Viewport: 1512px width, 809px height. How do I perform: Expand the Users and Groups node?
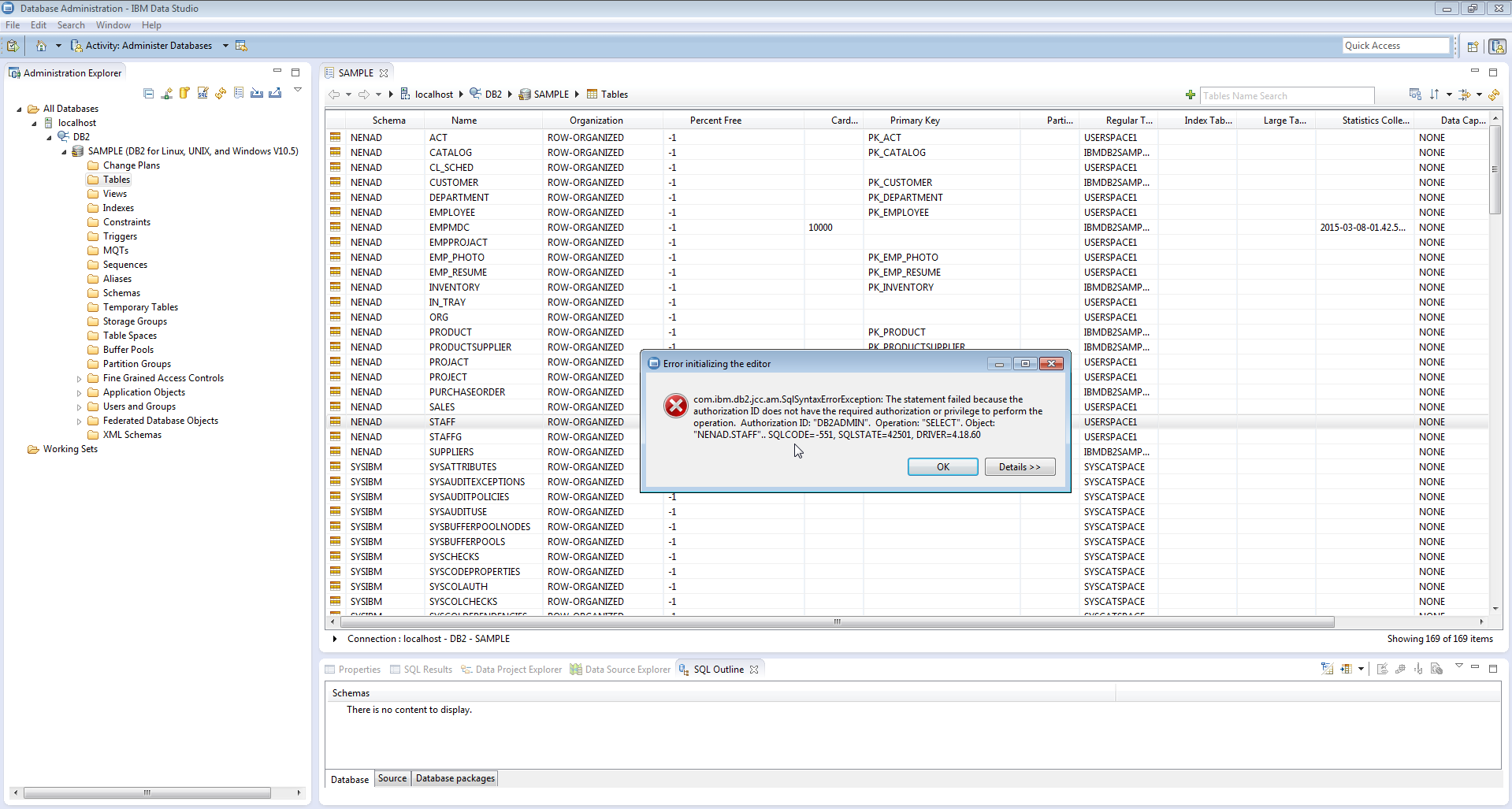point(79,407)
